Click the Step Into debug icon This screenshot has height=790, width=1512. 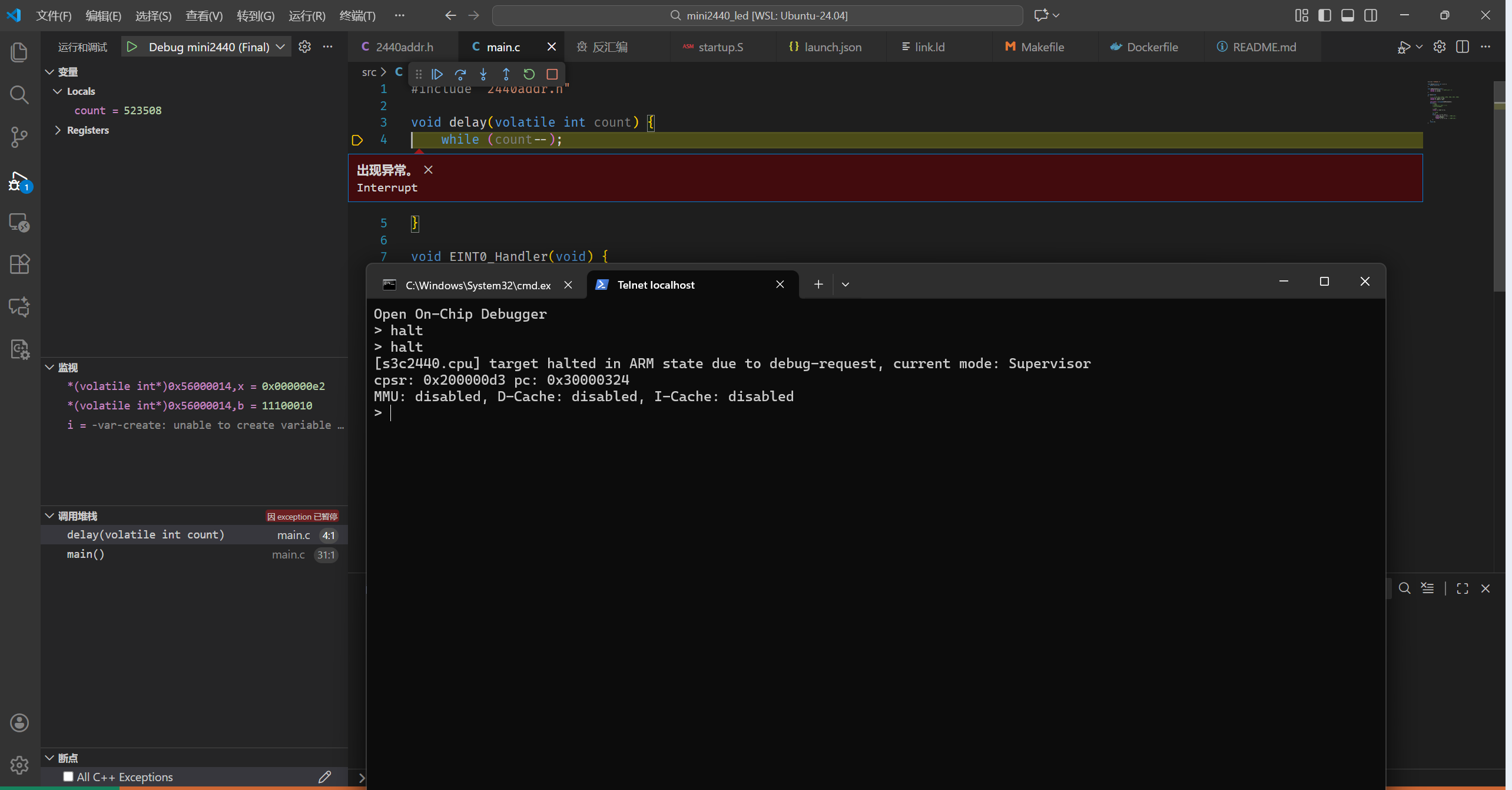[483, 74]
